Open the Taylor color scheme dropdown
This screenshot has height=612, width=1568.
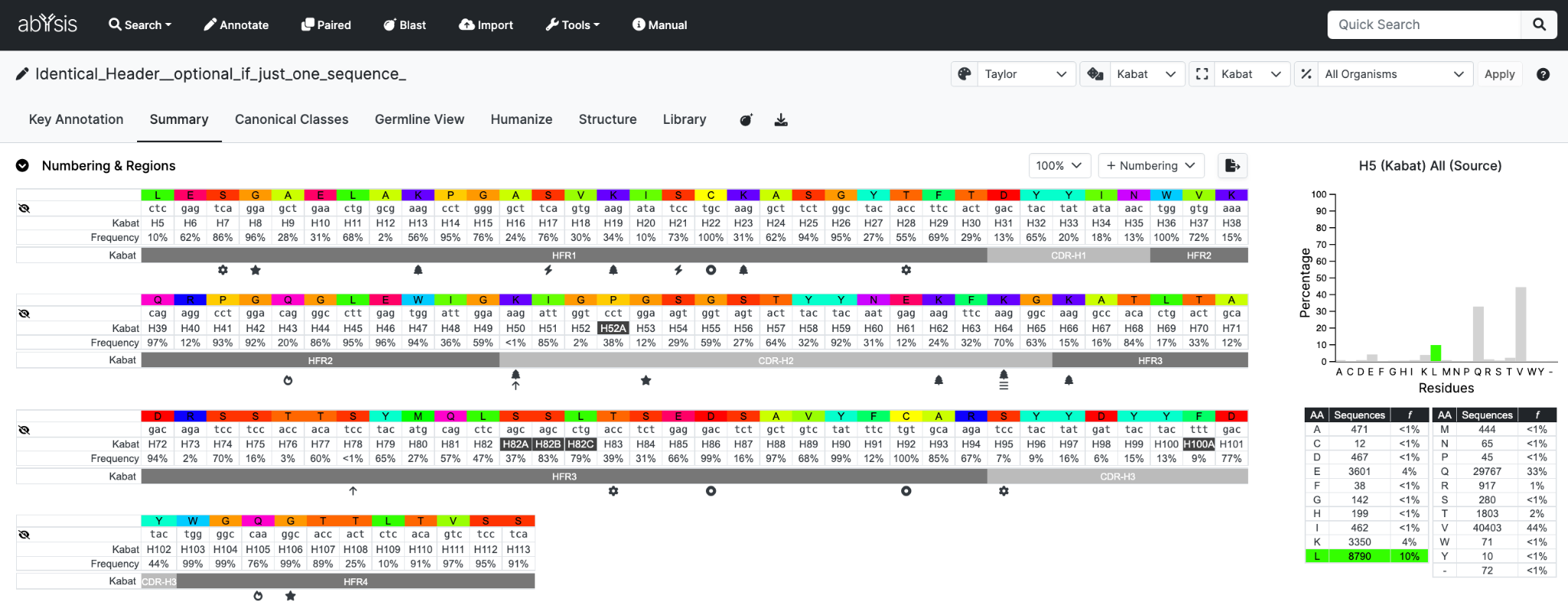1025,74
